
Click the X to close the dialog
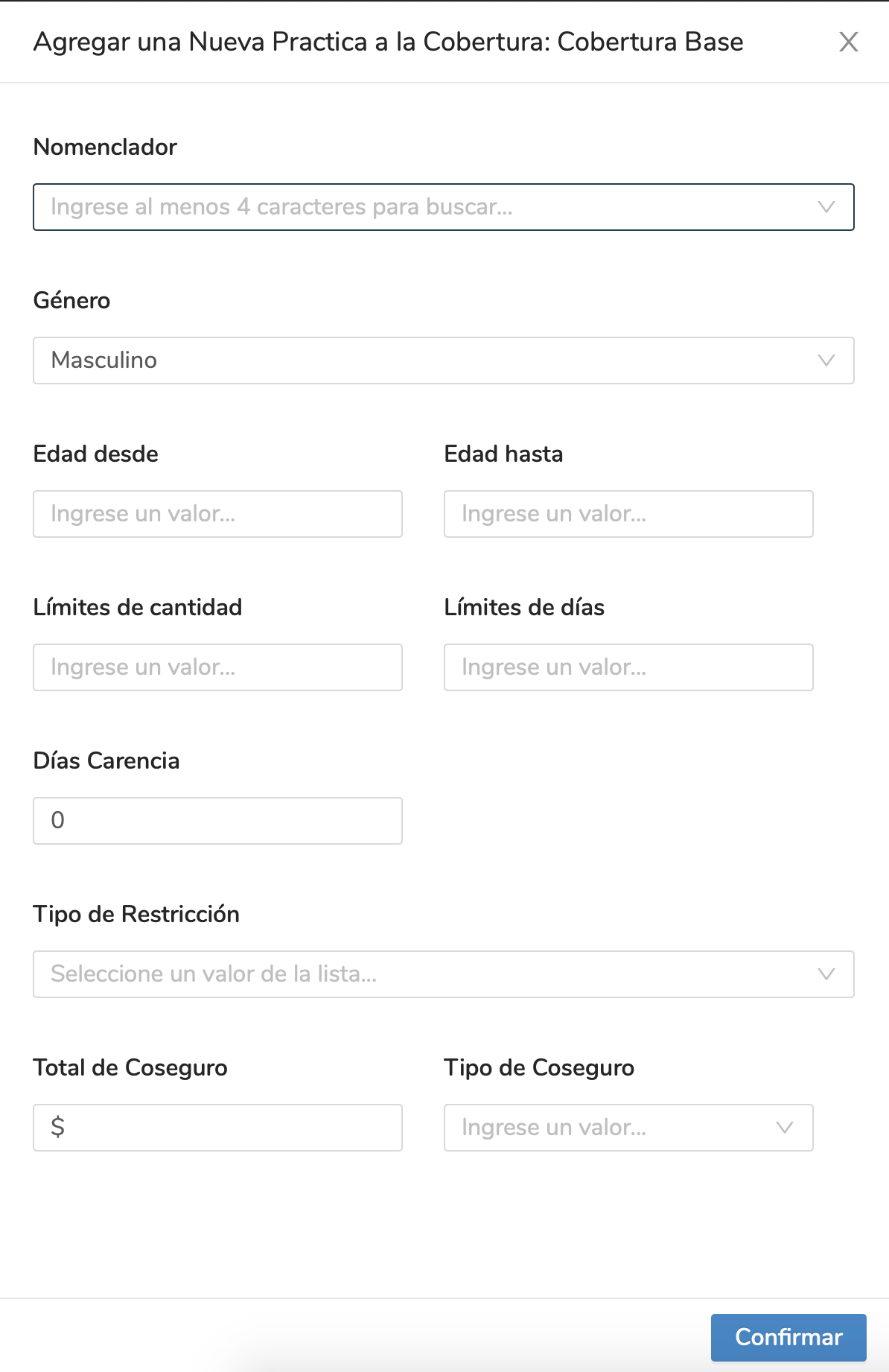click(848, 42)
